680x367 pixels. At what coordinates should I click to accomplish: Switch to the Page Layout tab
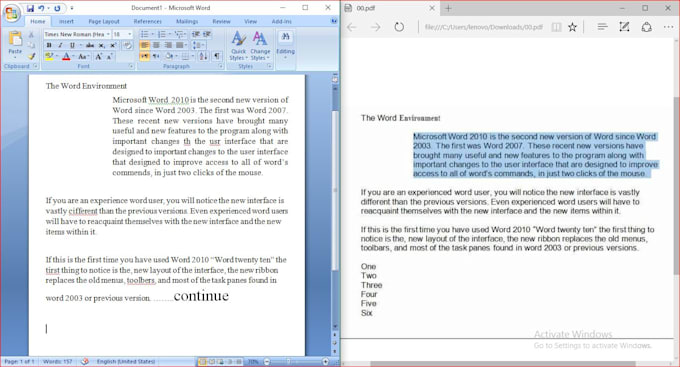104,21
